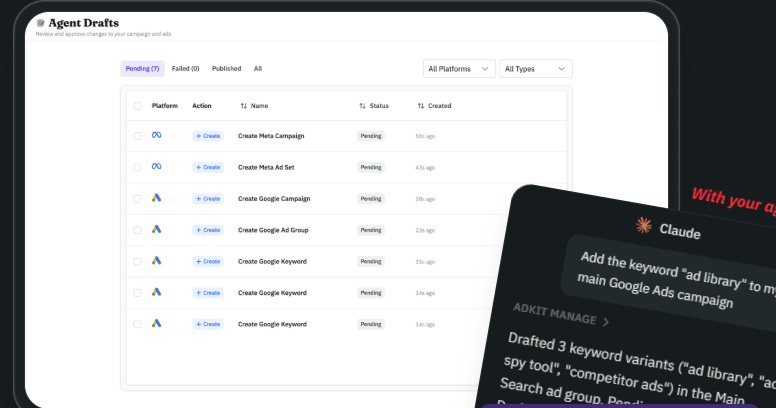776x408 pixels.
Task: Check the Create Google Campaign row checkbox
Action: tap(137, 199)
